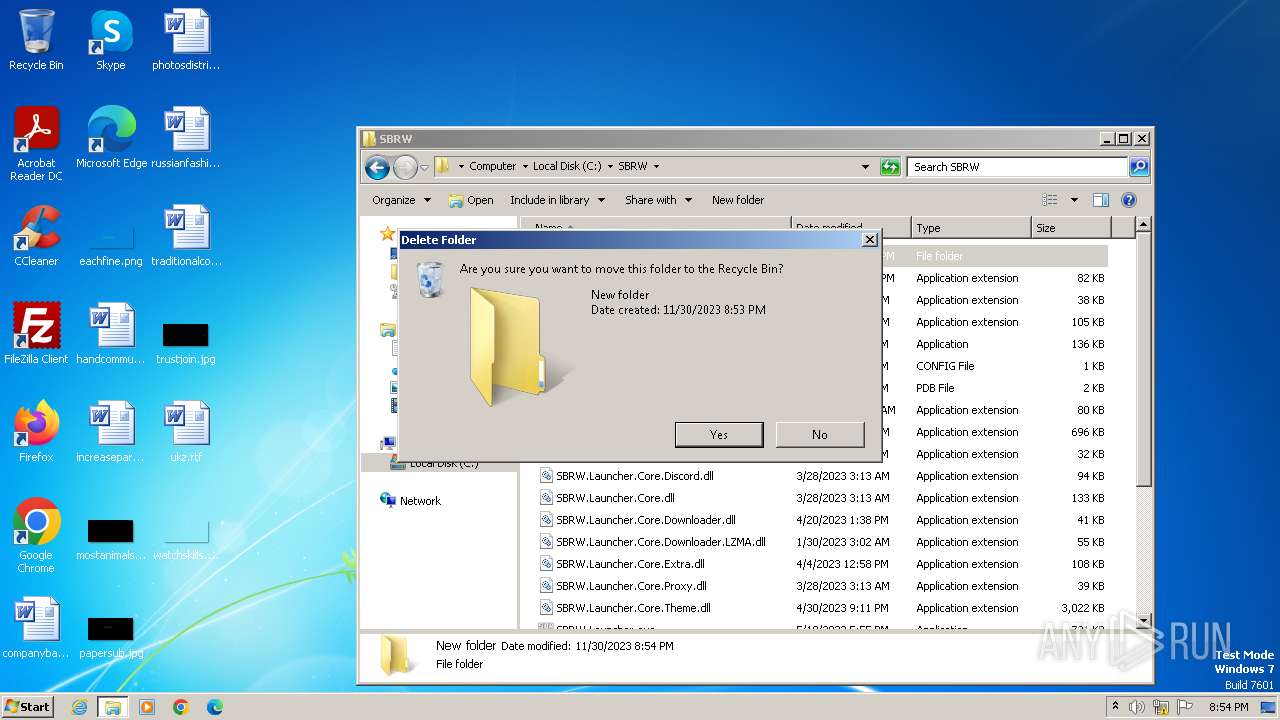Open Windows Explorer taskbar icon
Image resolution: width=1280 pixels, height=720 pixels.
[x=113, y=707]
